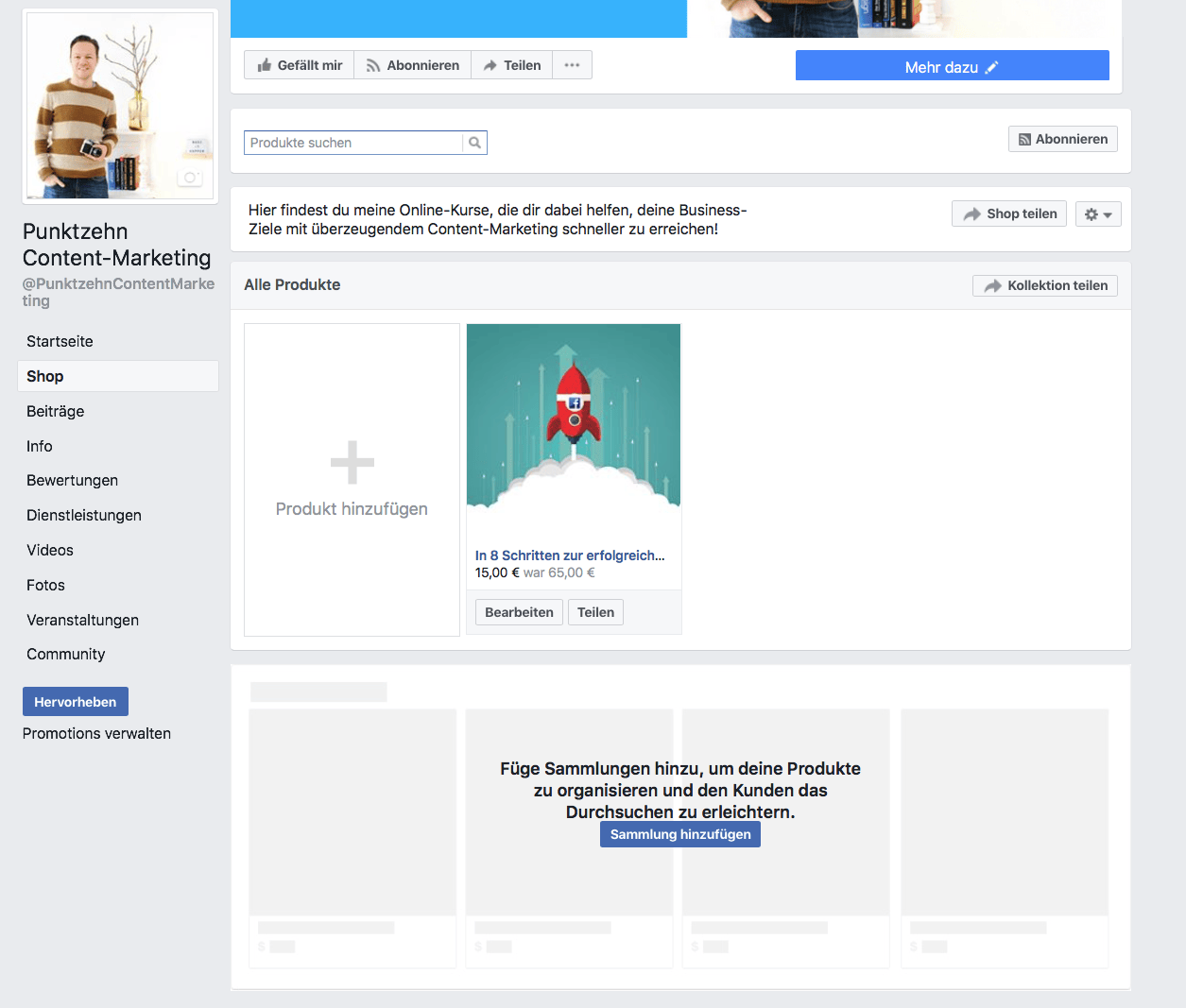The image size is (1186, 1008).
Task: Click the plus icon to add product
Action: pyautogui.click(x=352, y=463)
